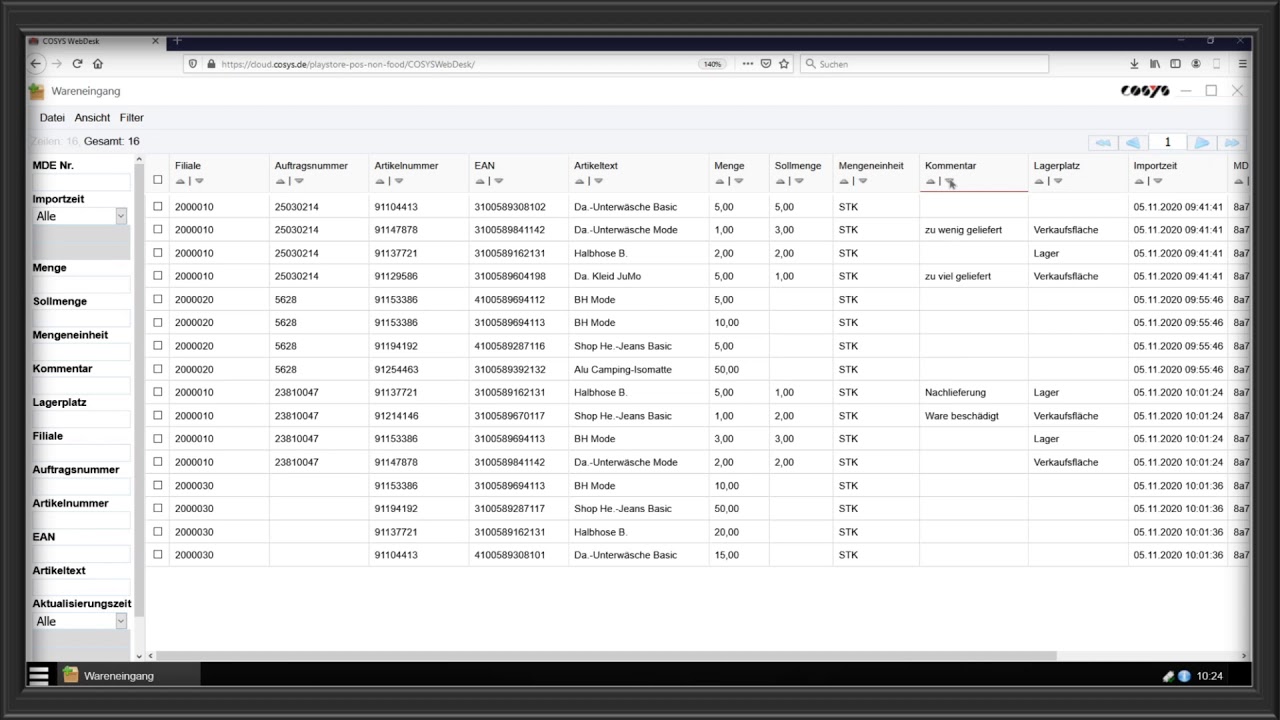Sort Filiale column ascending
The image size is (1280, 720).
pos(180,181)
